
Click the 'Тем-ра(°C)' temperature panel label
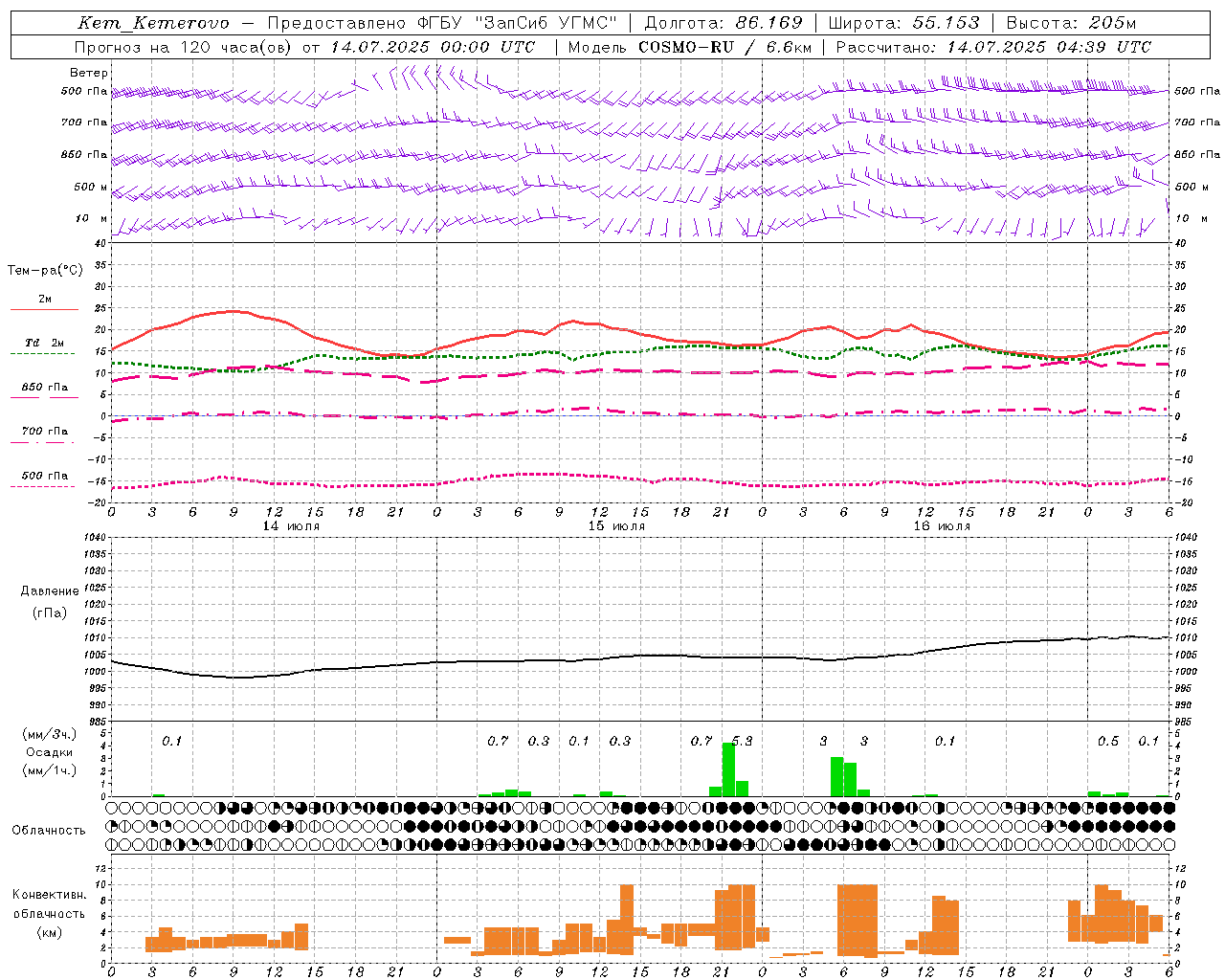point(45,271)
